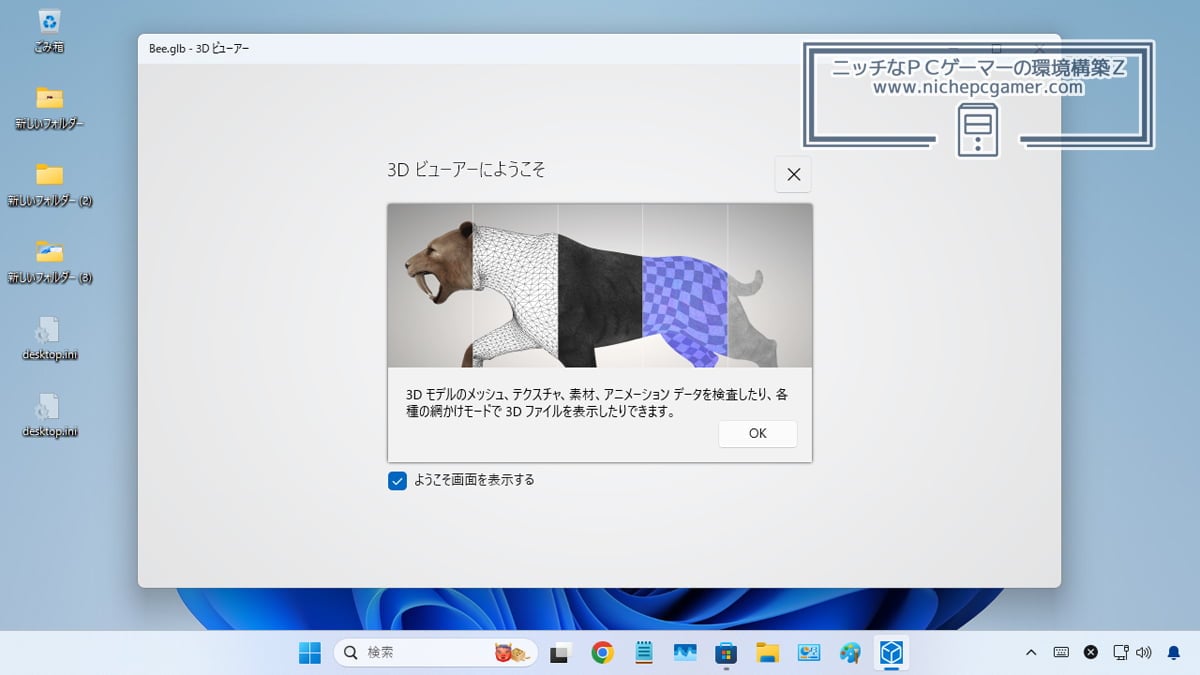This screenshot has width=1200, height=675.
Task: Close the 3D Viewer welcome dialog
Action: [x=793, y=174]
